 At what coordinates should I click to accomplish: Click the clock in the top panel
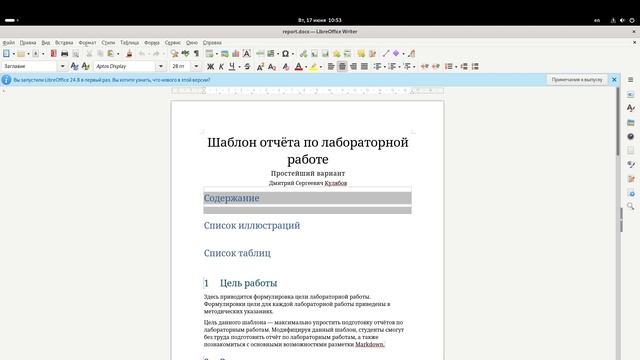point(320,20)
